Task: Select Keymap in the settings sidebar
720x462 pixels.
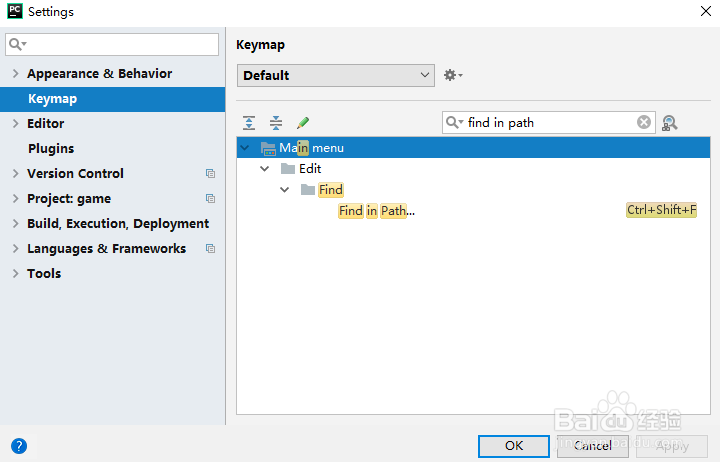Action: (x=112, y=99)
